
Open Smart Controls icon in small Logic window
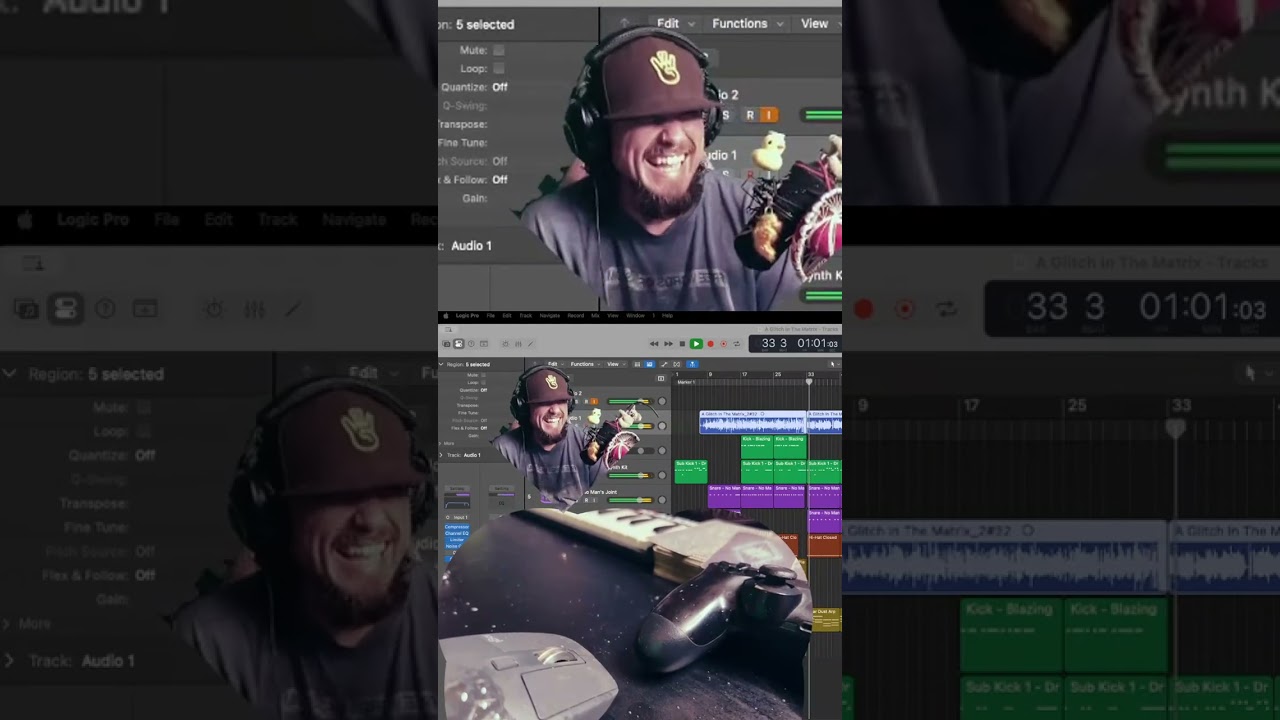coord(505,343)
